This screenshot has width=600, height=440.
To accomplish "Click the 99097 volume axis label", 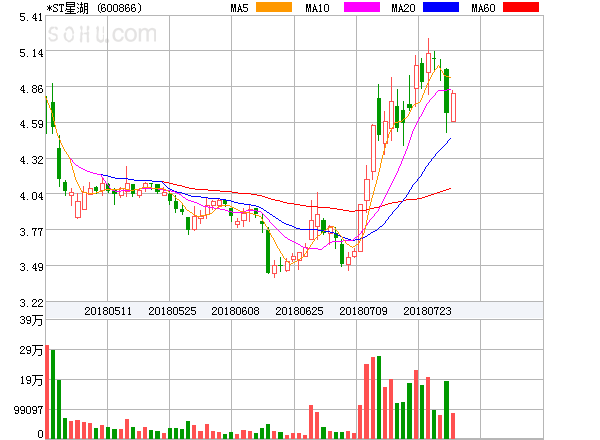I will coord(28,410).
